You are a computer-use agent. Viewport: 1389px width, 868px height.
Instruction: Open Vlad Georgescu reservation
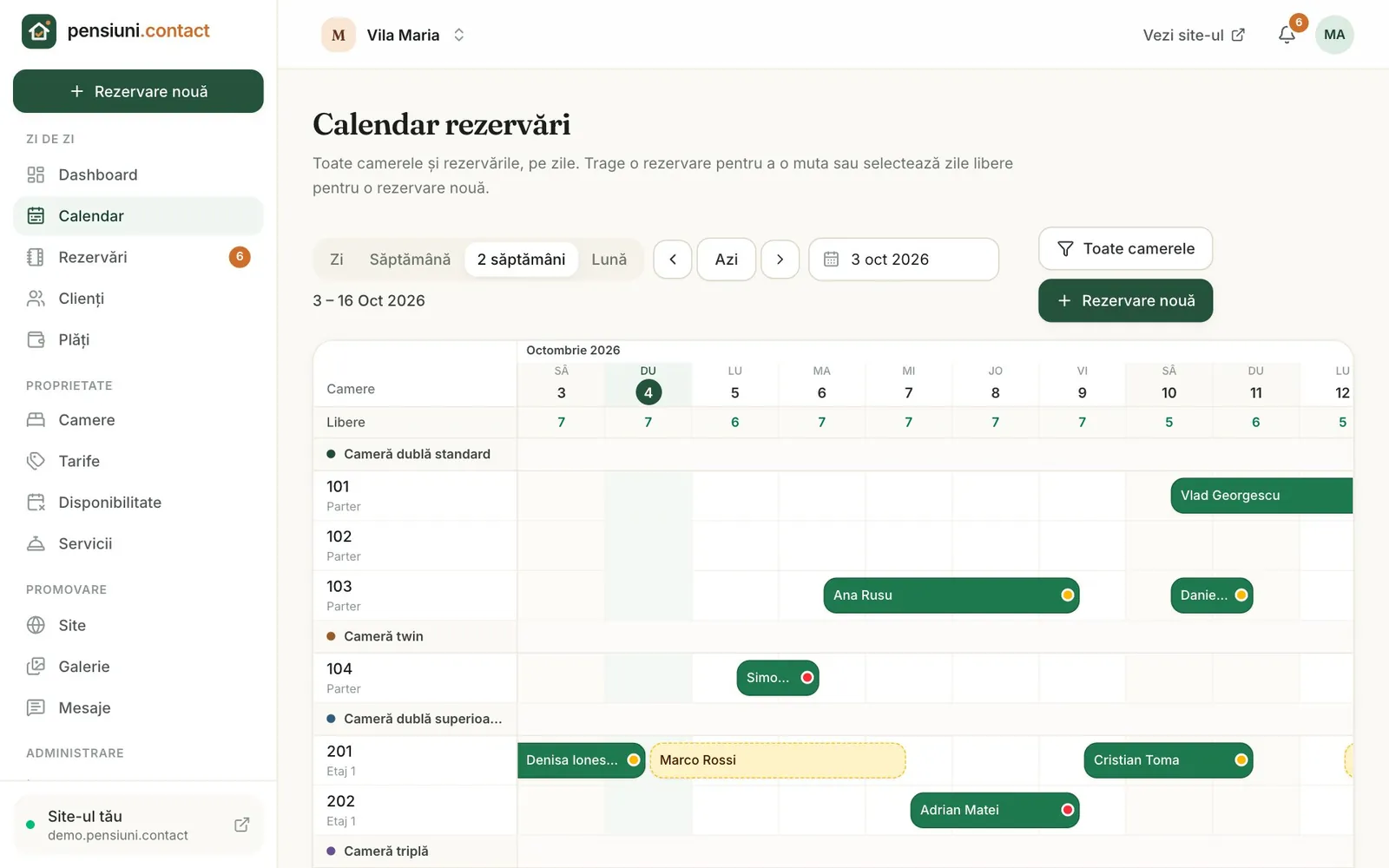[1261, 496]
